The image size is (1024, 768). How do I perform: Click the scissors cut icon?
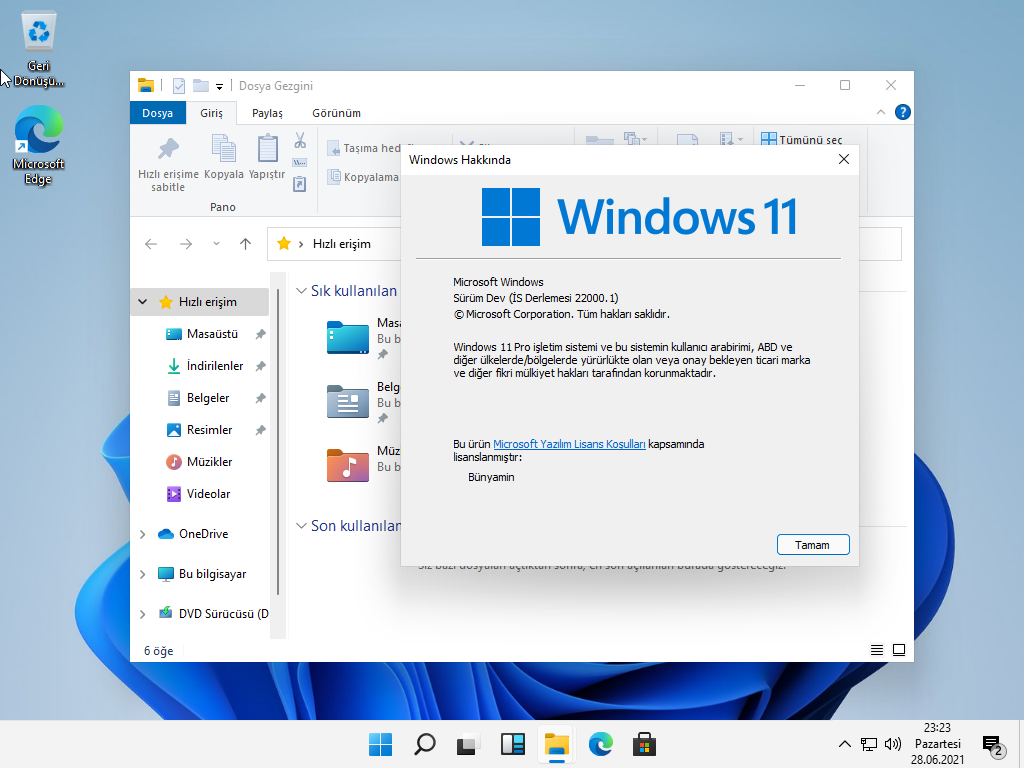point(300,140)
